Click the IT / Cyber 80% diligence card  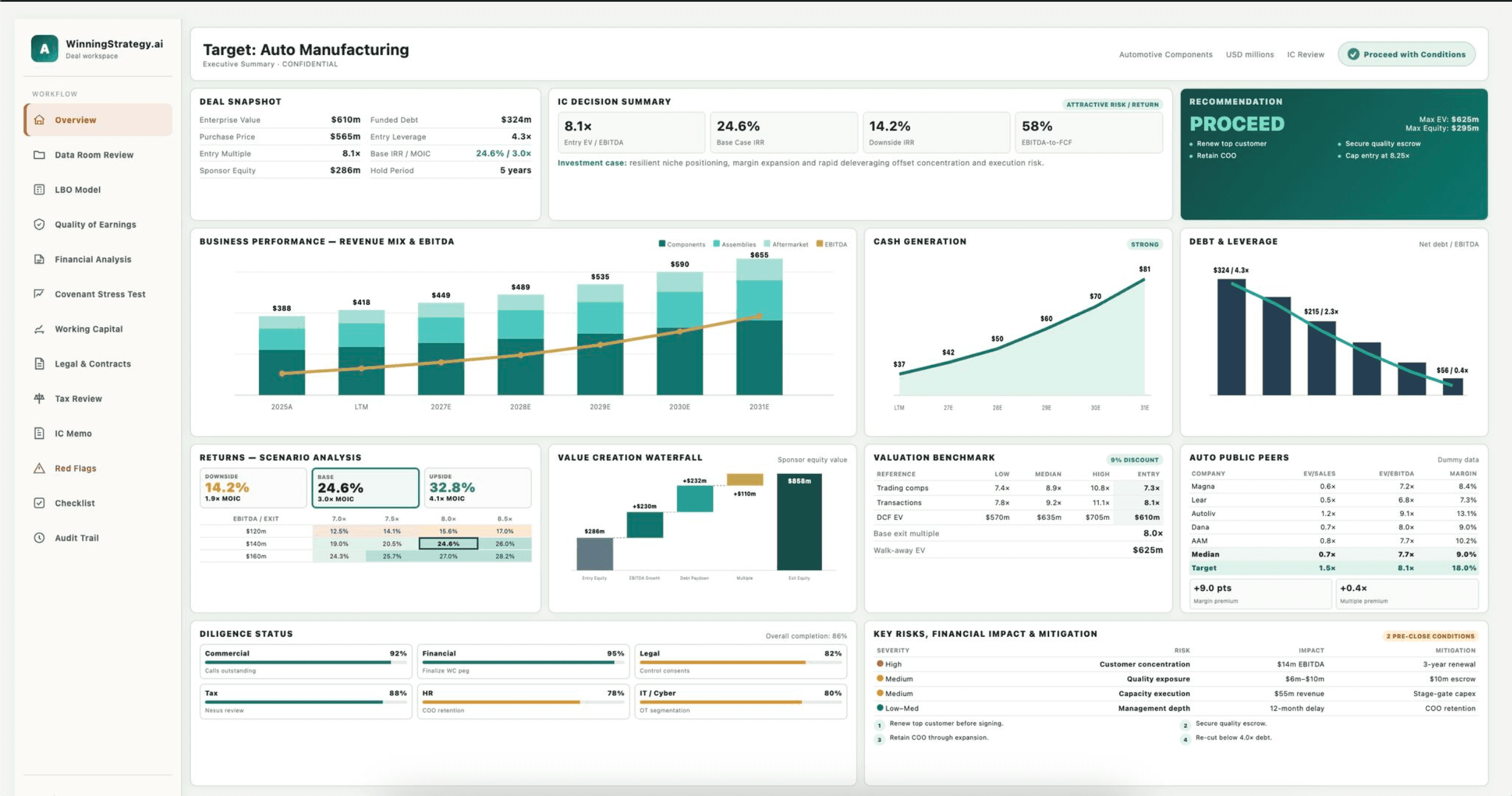740,701
